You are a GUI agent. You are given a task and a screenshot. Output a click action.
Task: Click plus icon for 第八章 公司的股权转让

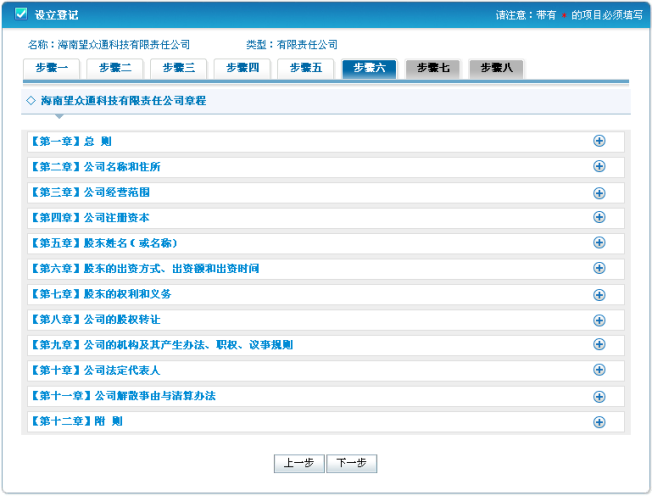pyautogui.click(x=599, y=319)
